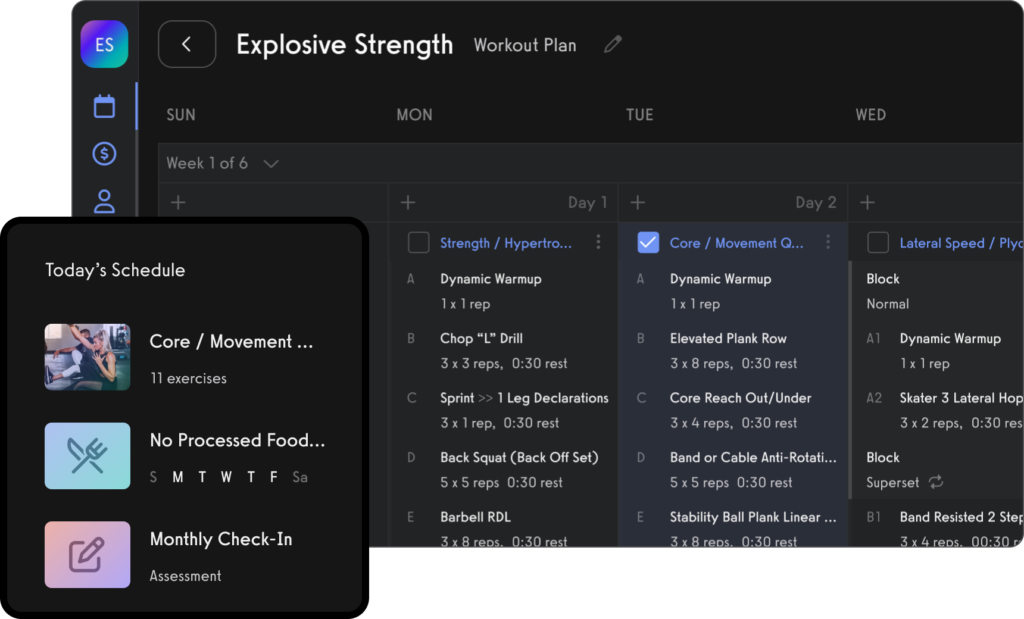
Task: Check the Lateral Speed workout checkbox
Action: coord(878,243)
